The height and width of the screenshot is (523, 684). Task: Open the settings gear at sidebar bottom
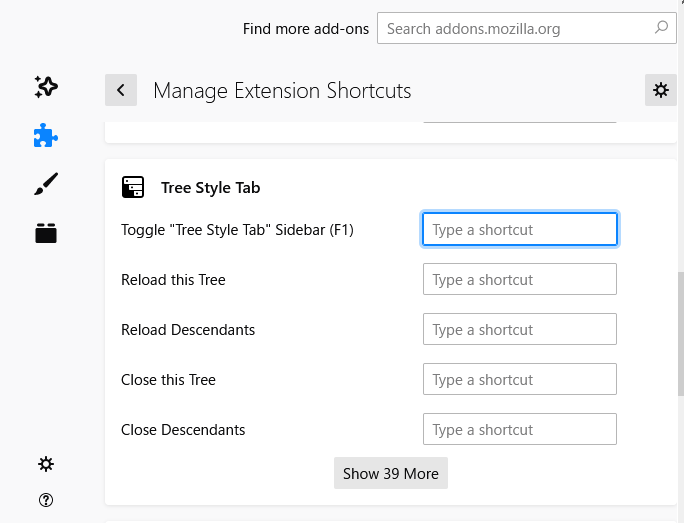pos(46,464)
